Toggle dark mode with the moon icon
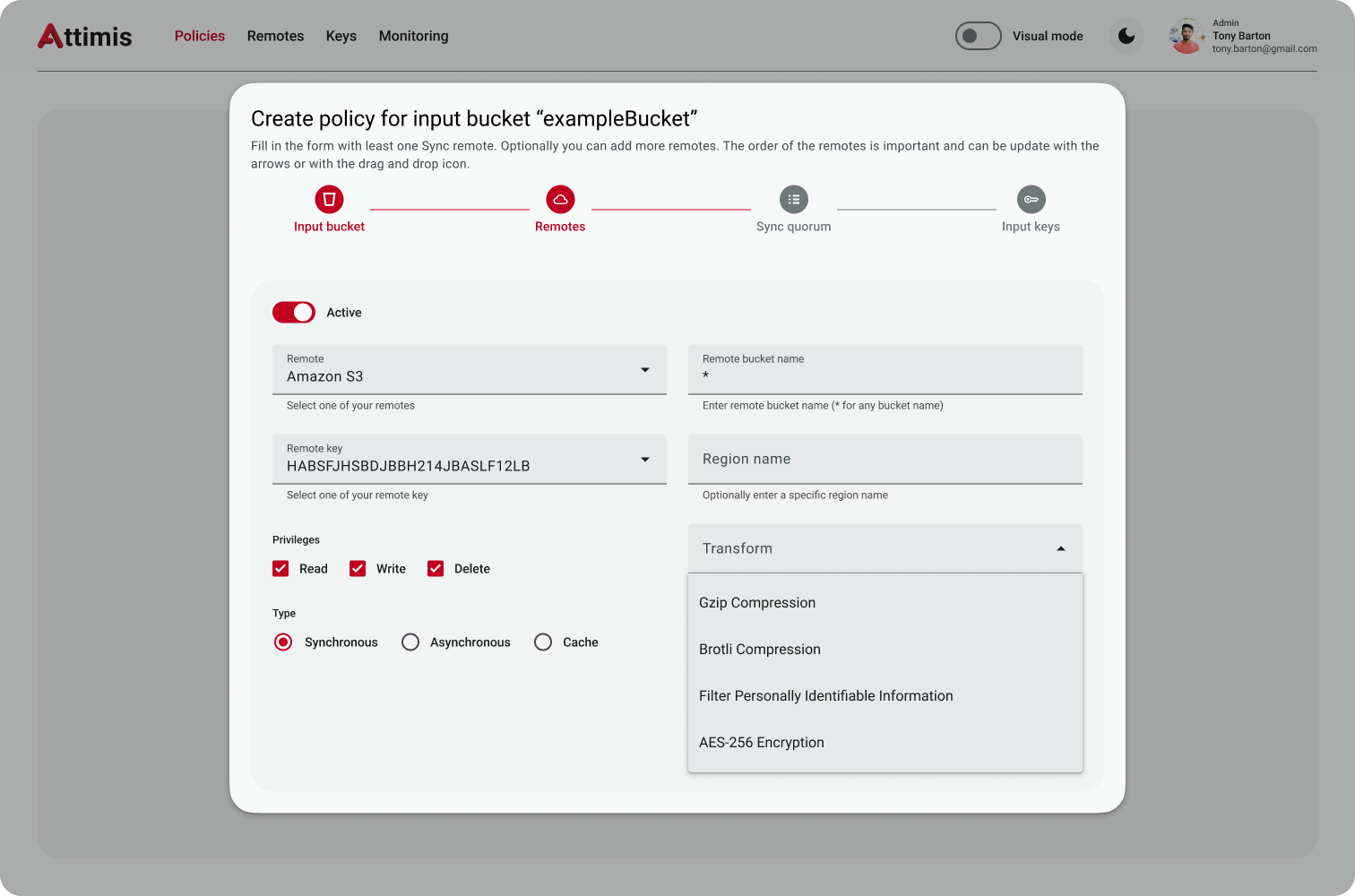Viewport: 1355px width, 896px height. click(1126, 37)
